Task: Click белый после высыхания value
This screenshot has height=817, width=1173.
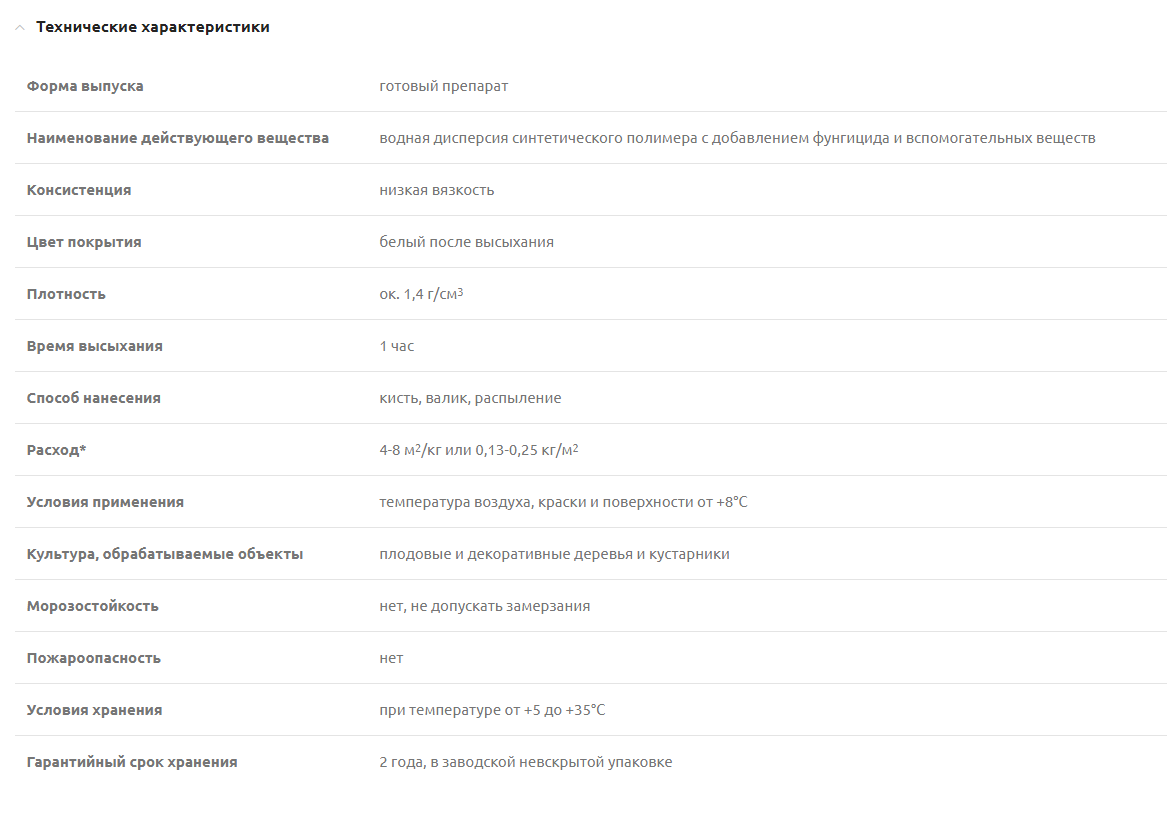Action: pyautogui.click(x=466, y=242)
